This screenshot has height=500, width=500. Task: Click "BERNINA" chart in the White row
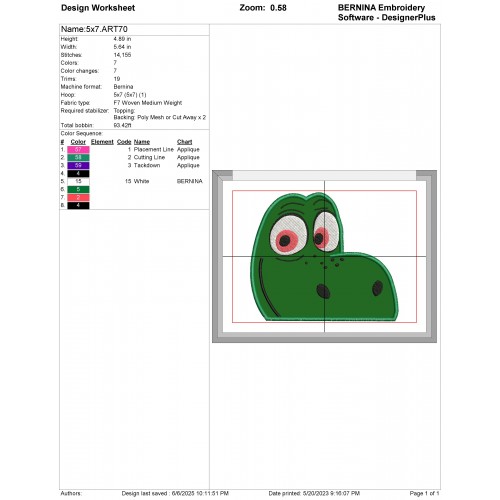[x=190, y=182]
